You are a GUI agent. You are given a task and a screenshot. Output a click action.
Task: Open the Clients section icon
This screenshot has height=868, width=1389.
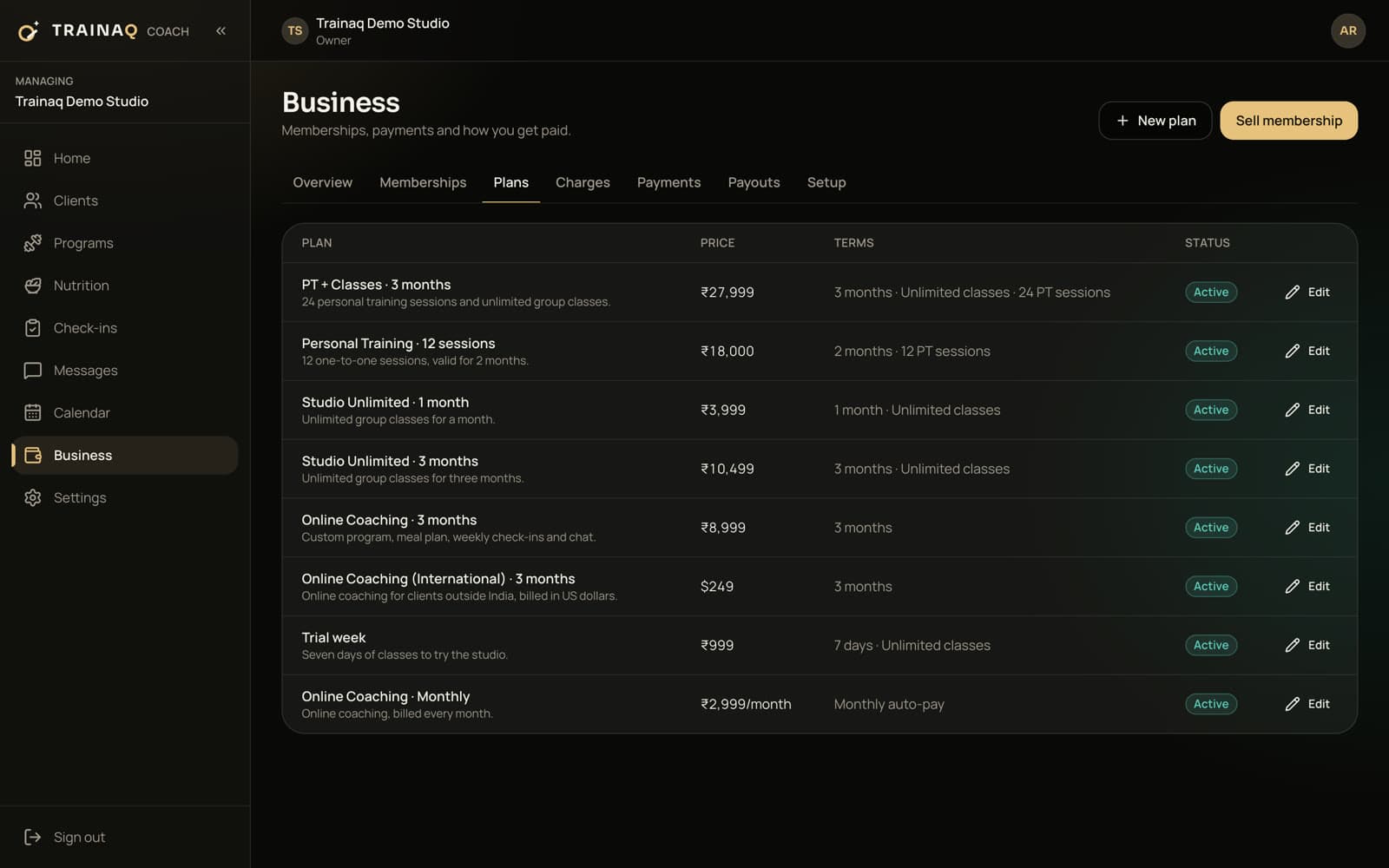[33, 201]
